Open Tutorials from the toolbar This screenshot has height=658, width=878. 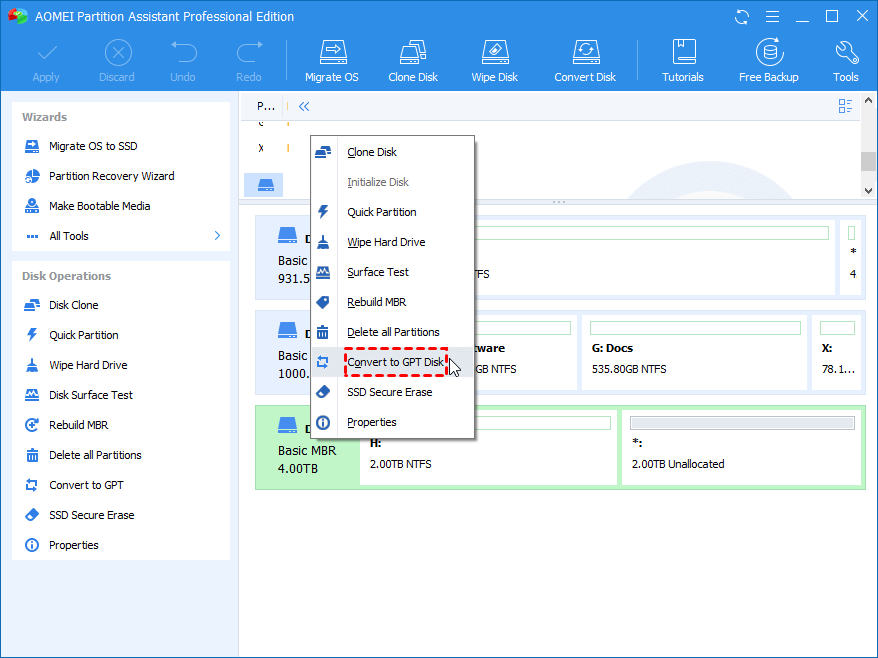(683, 61)
